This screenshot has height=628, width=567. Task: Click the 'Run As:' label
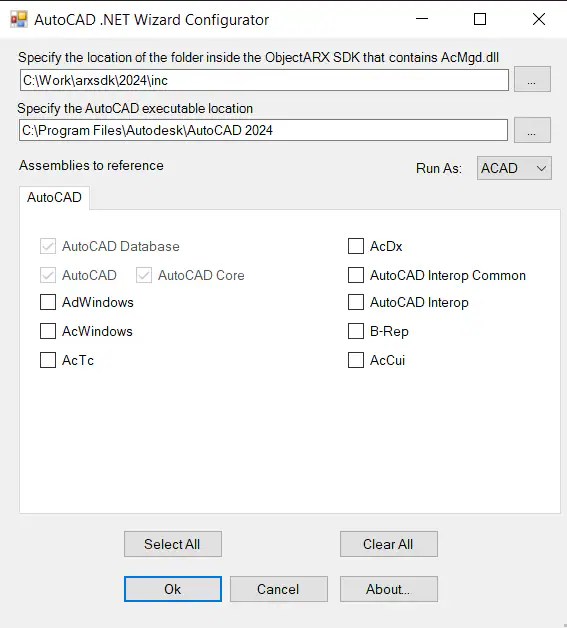[x=439, y=168]
